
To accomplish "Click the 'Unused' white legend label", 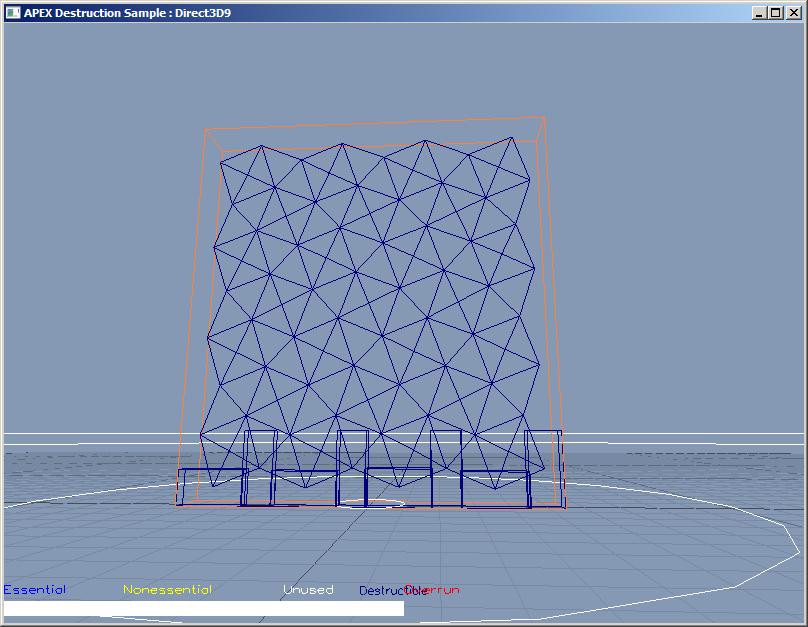I will pos(308,589).
